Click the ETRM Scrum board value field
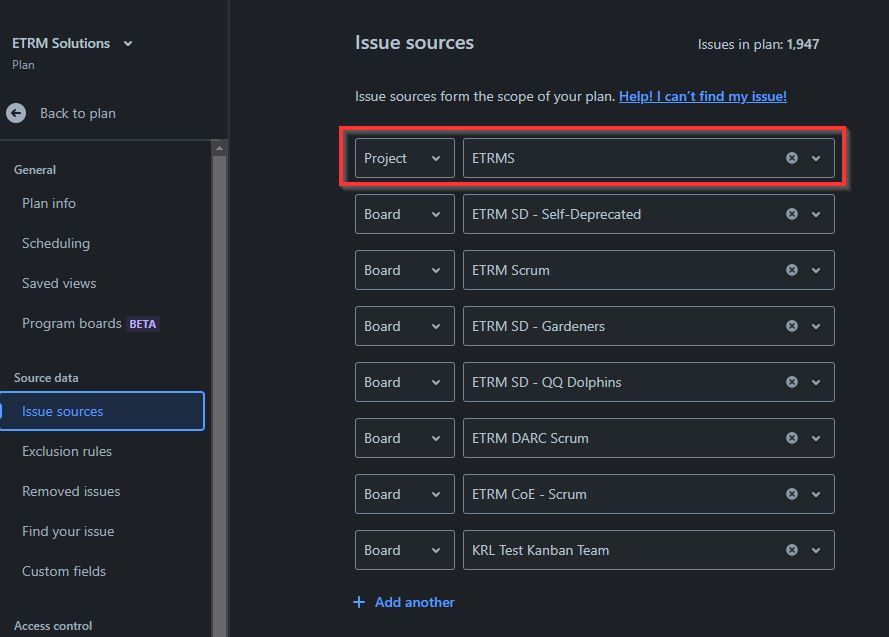This screenshot has height=637, width=889. tap(649, 270)
